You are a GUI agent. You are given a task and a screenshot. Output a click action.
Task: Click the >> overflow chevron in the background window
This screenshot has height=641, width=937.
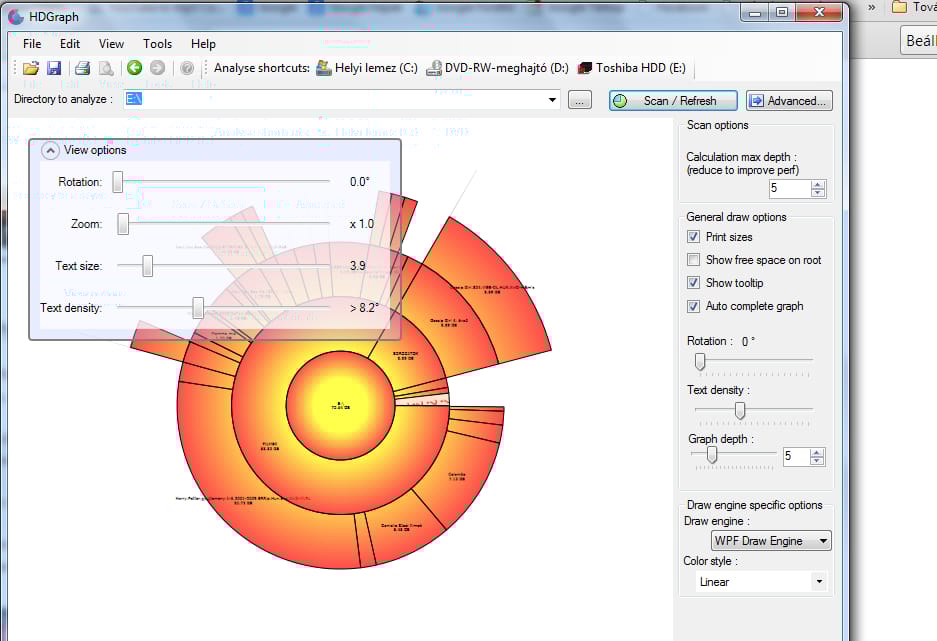tap(872, 7)
